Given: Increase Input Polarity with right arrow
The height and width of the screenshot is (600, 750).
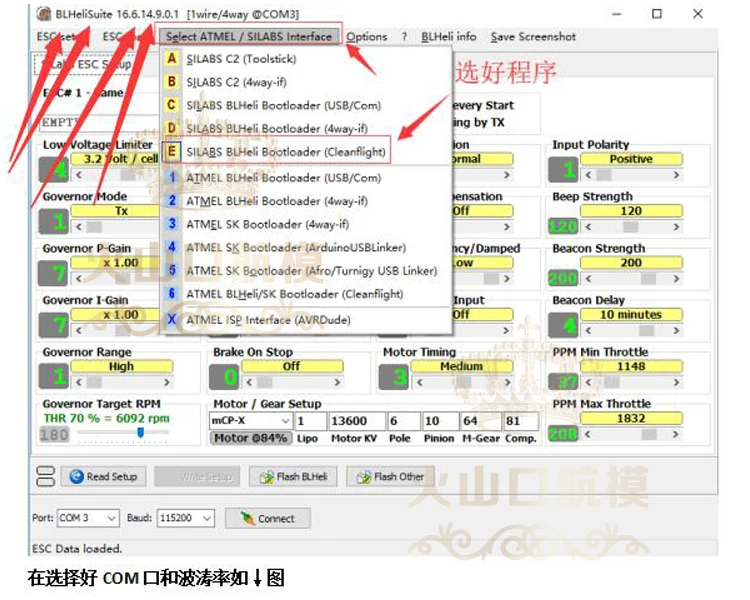Looking at the screenshot, I should 676,175.
